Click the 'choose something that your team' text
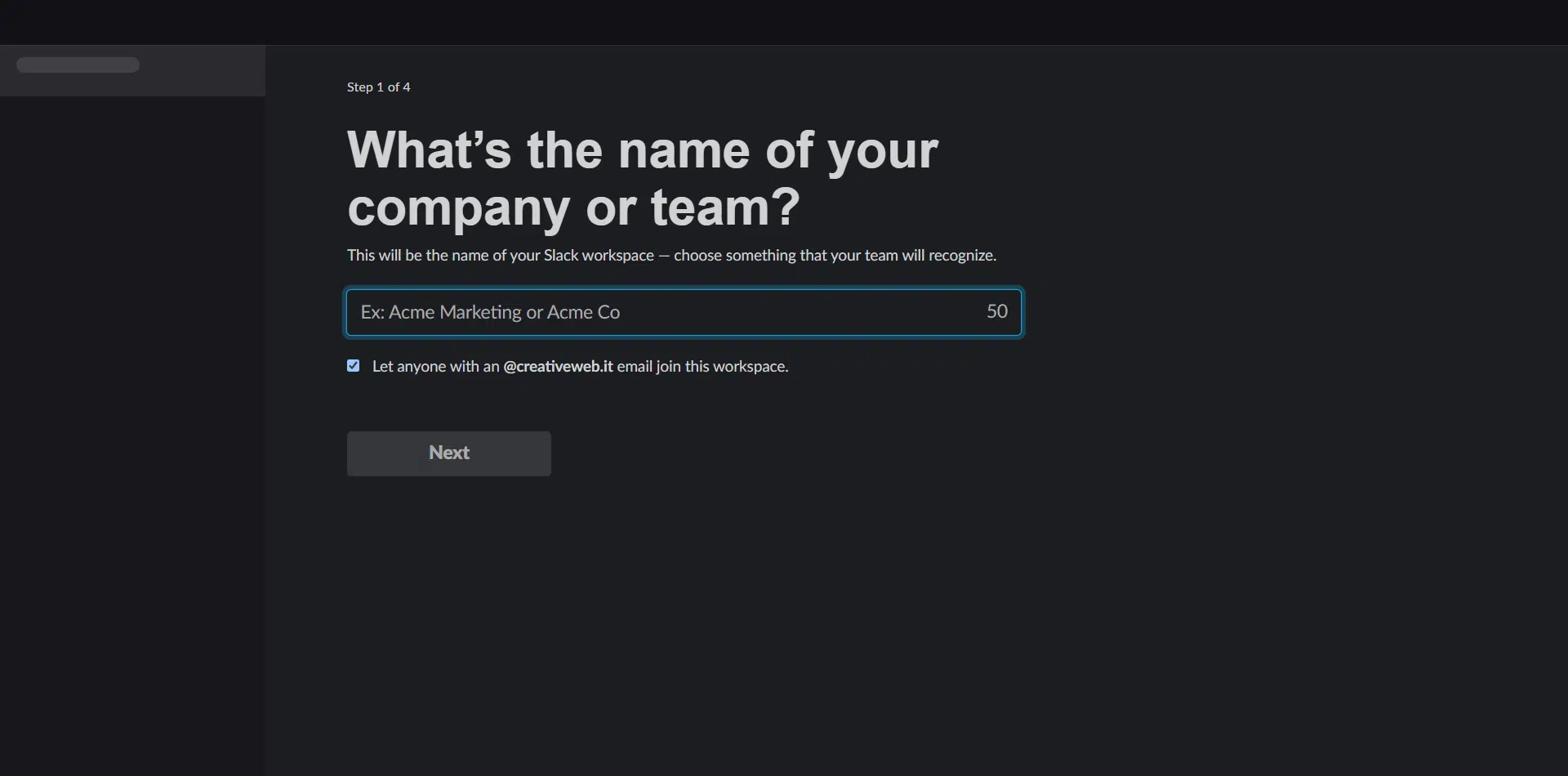The width and height of the screenshot is (1568, 776). 785,255
